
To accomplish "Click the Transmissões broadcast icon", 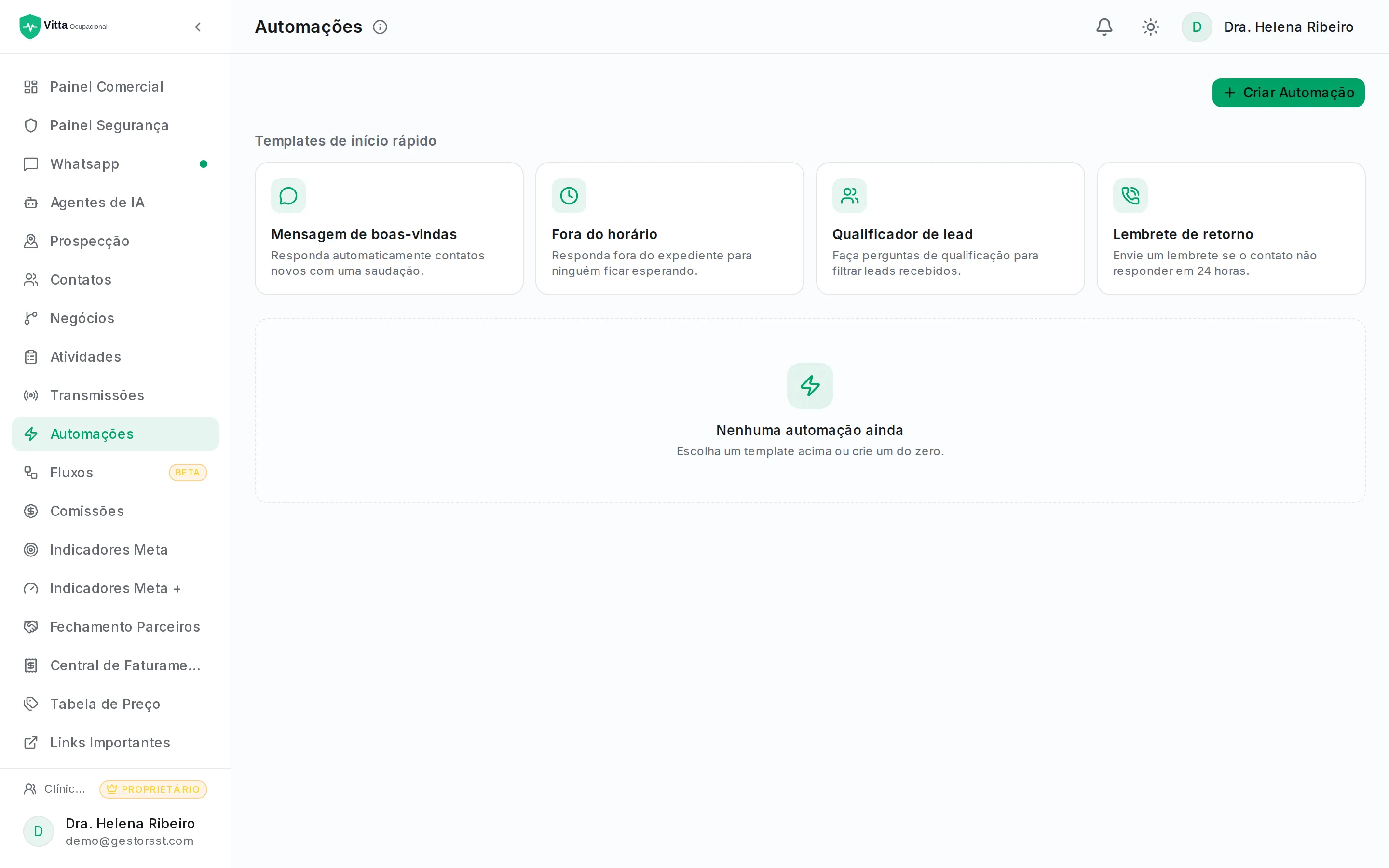I will pyautogui.click(x=31, y=395).
